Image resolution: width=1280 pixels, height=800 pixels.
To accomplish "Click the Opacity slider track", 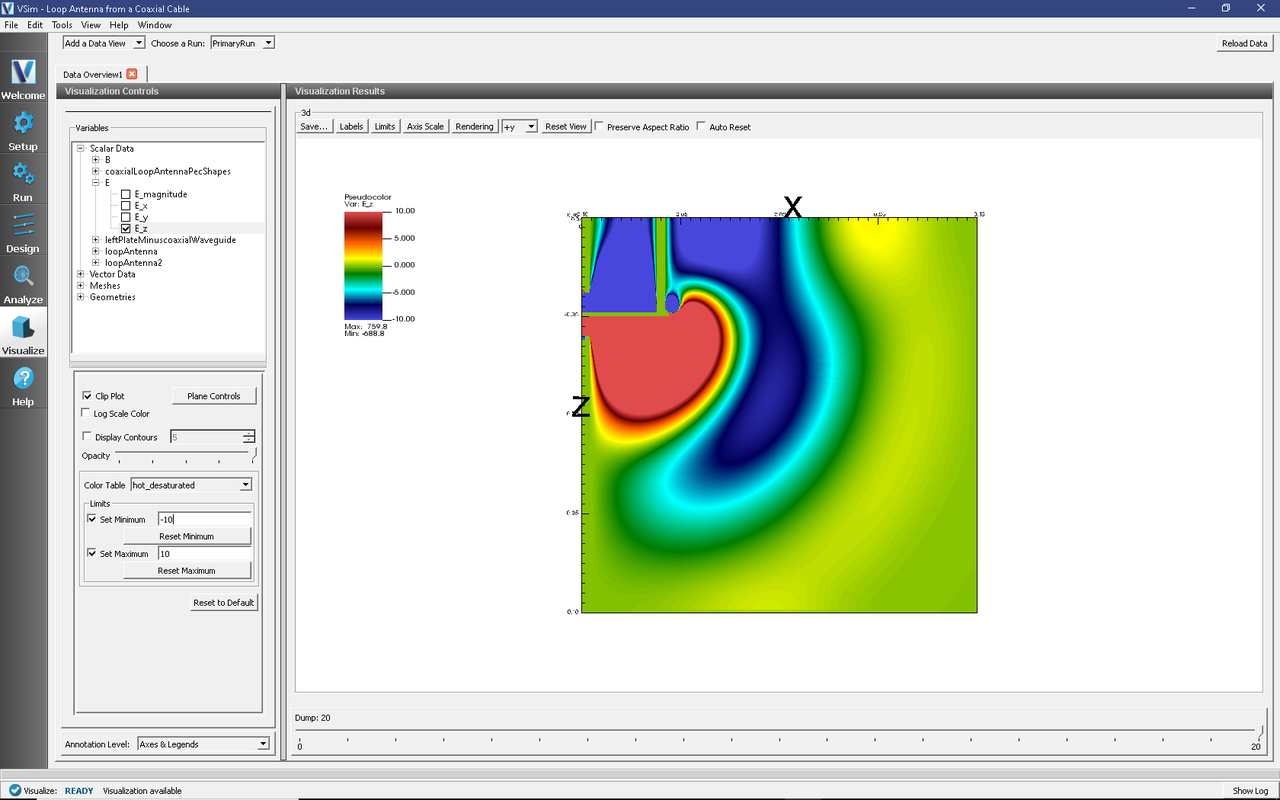I will (x=185, y=454).
